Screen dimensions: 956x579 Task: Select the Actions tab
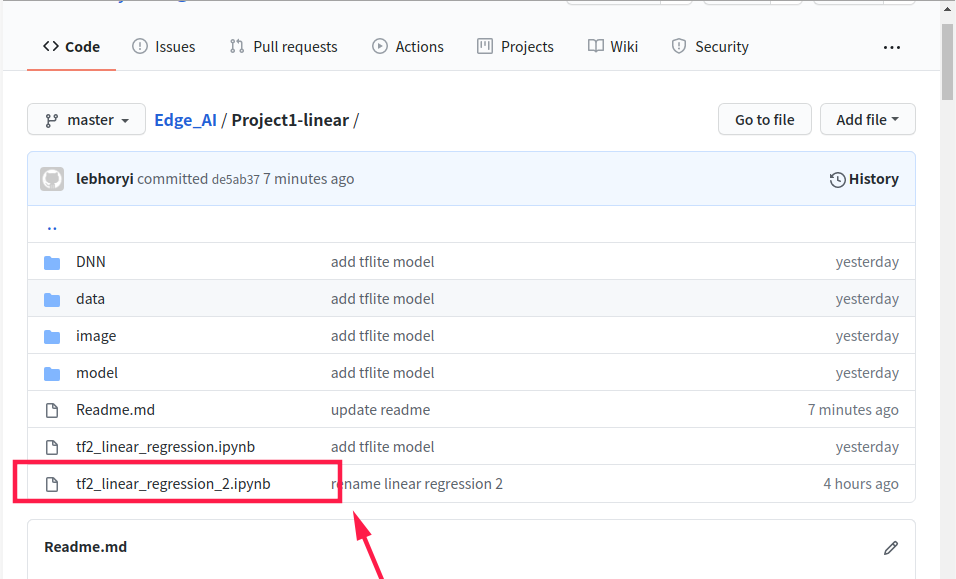[x=408, y=47]
